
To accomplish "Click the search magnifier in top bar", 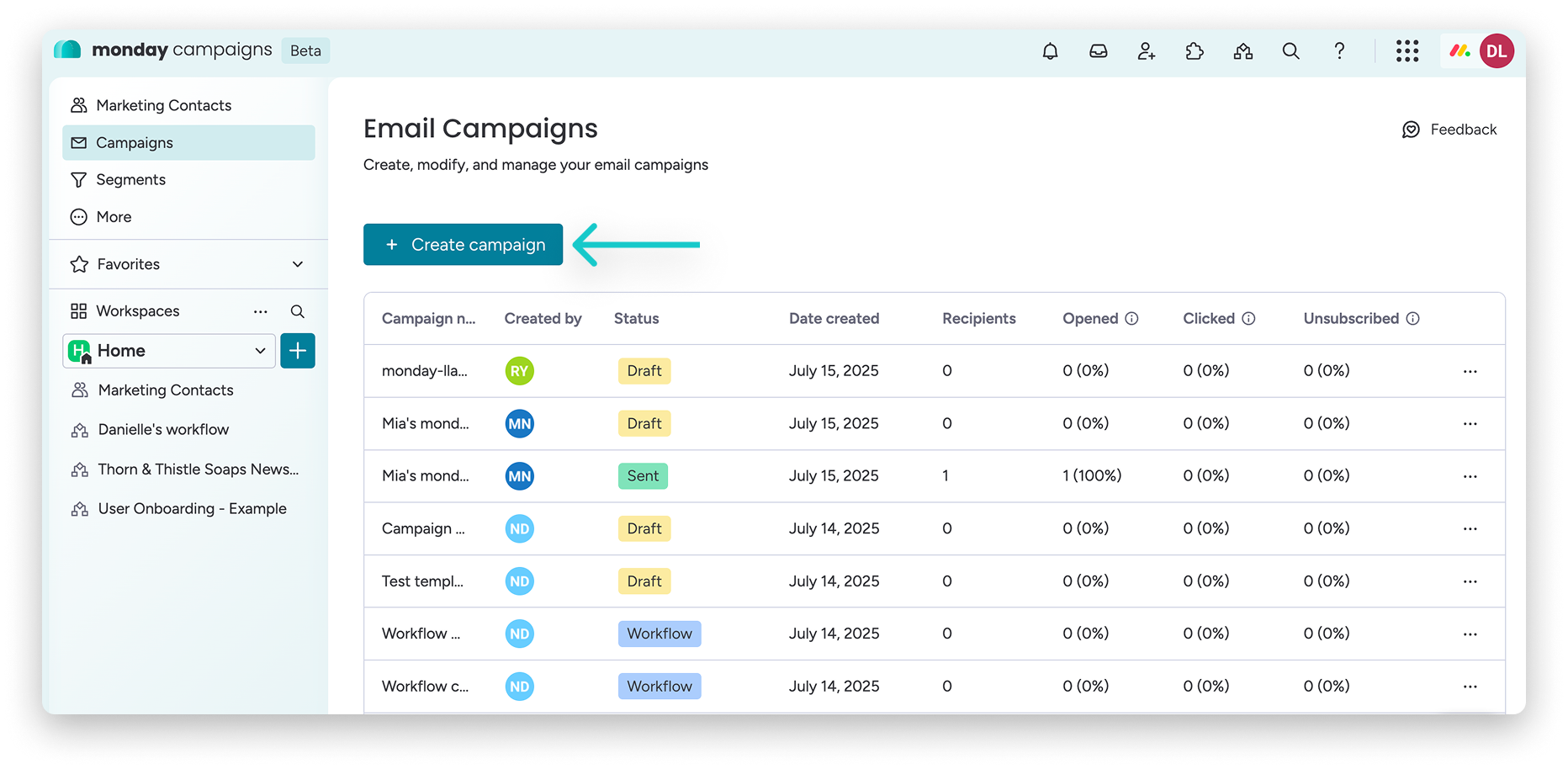I will click(x=1291, y=51).
